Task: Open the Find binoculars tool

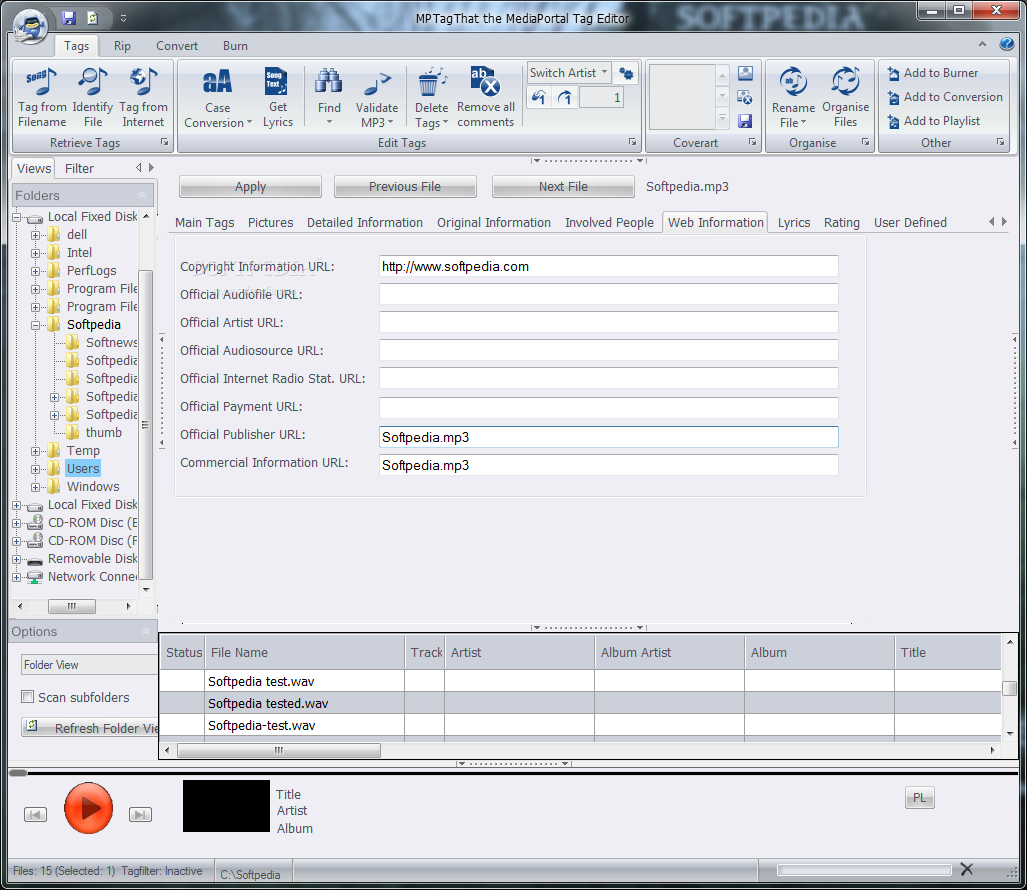Action: point(329,97)
